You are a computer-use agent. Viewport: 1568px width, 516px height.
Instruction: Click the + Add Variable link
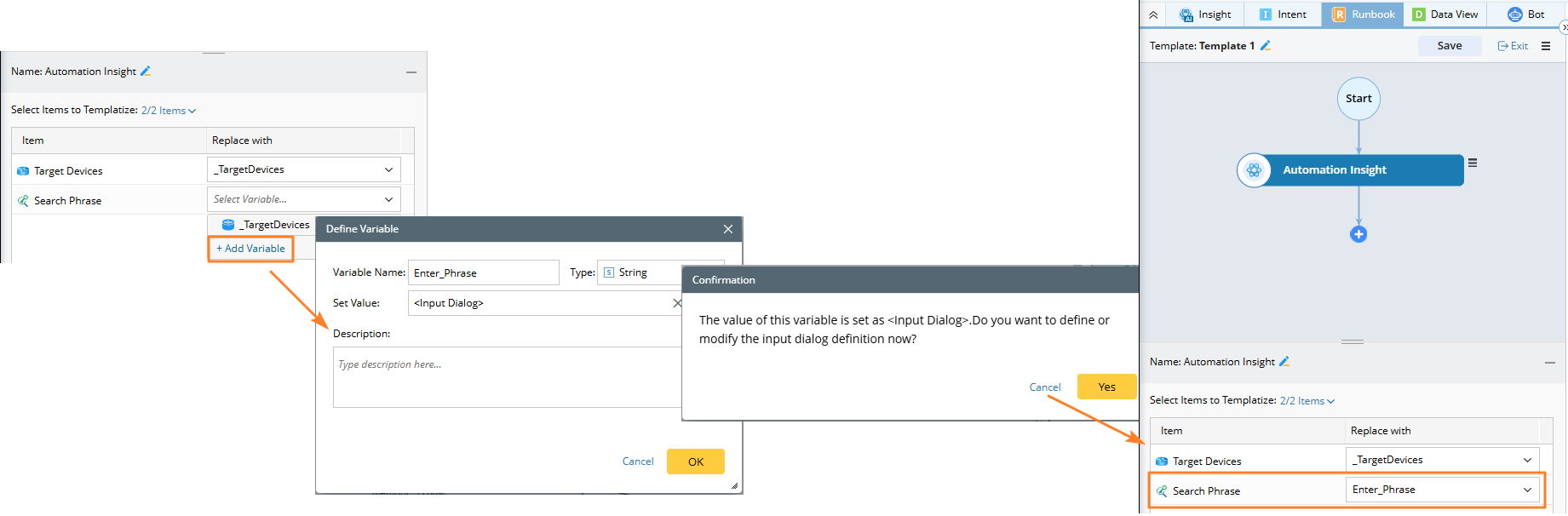(250, 249)
